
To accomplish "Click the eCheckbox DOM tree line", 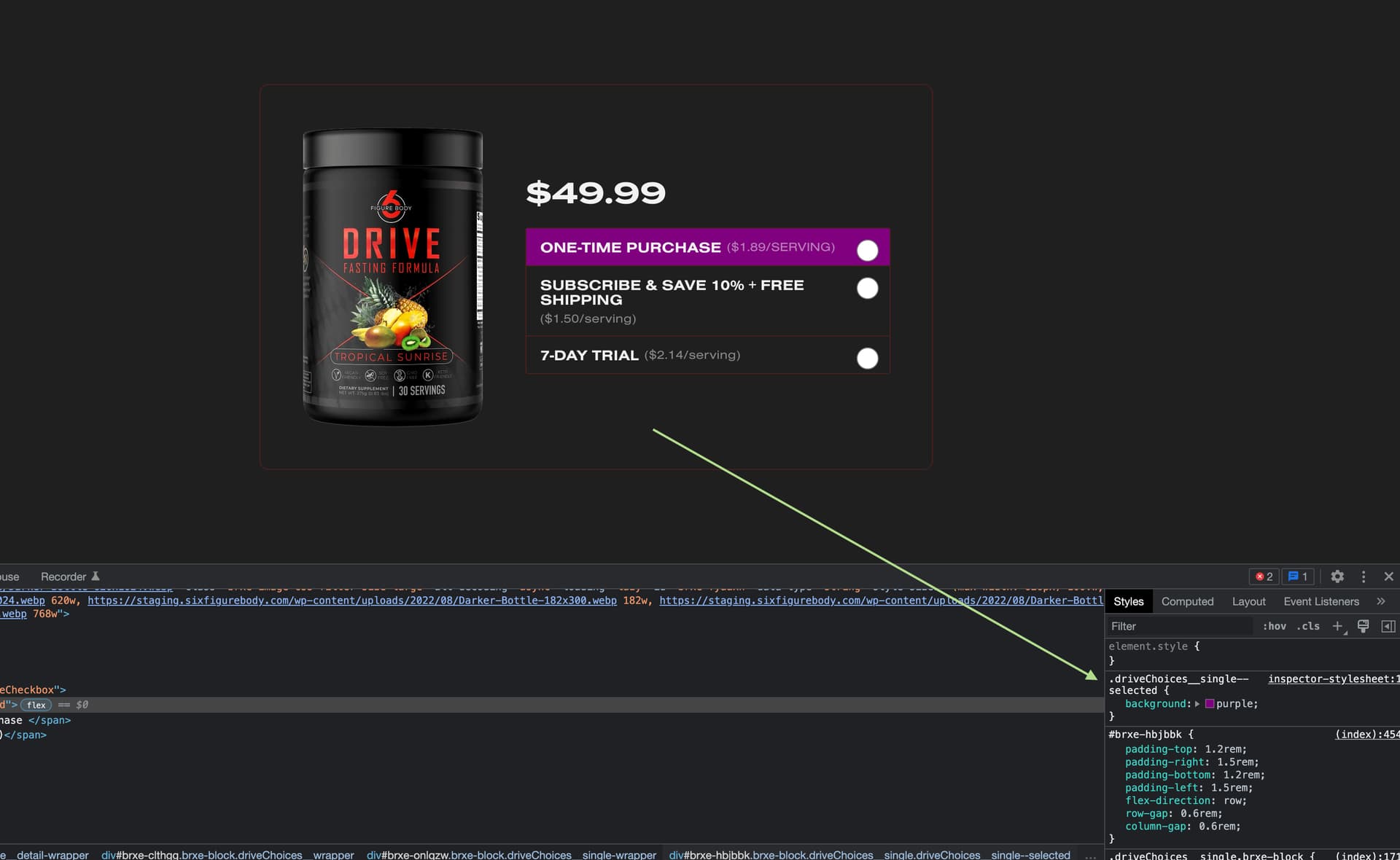I will [33, 689].
